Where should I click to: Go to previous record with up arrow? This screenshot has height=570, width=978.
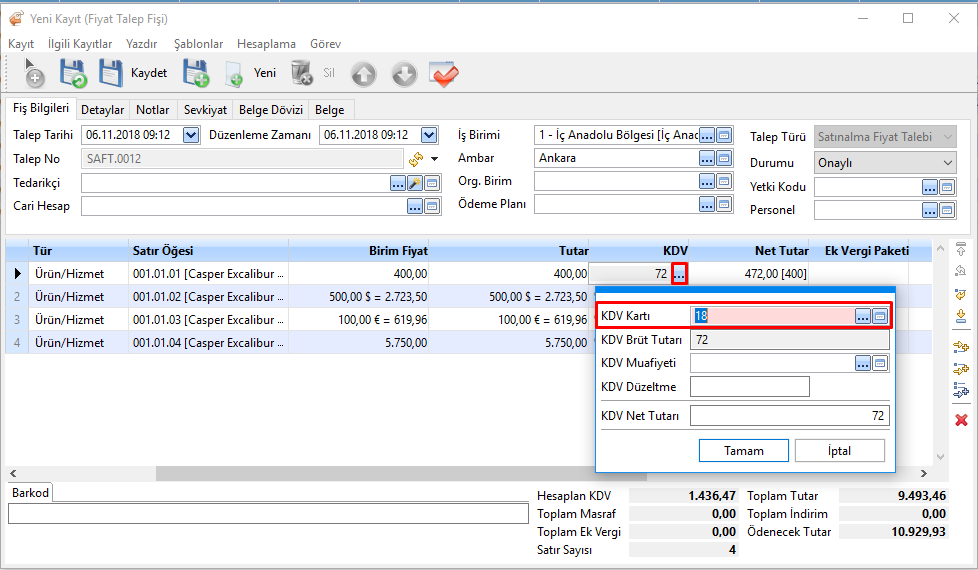[x=363, y=73]
